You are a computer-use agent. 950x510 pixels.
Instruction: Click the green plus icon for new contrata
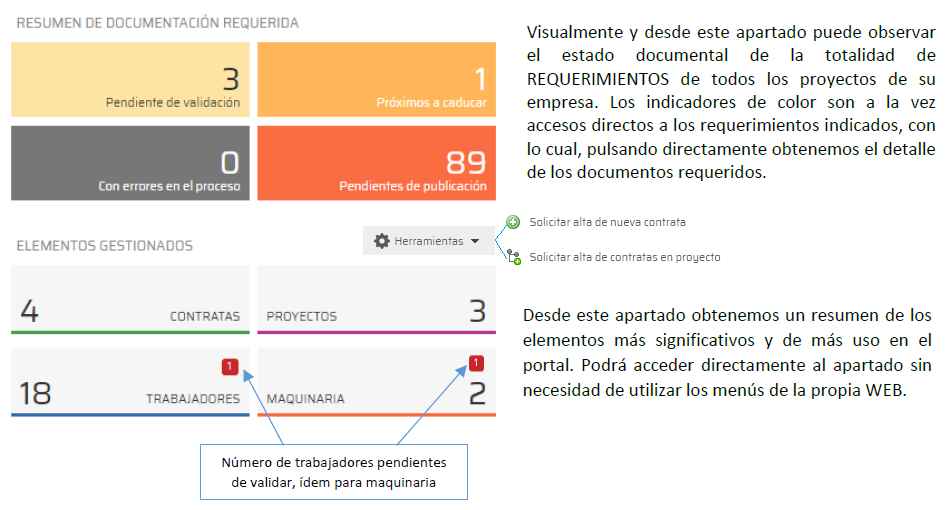coord(513,222)
